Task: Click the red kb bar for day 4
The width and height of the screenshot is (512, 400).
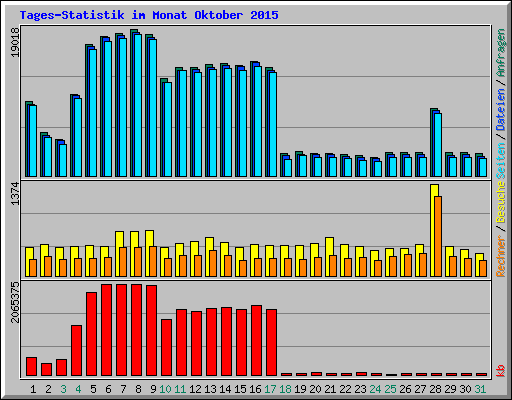Action: coord(76,350)
